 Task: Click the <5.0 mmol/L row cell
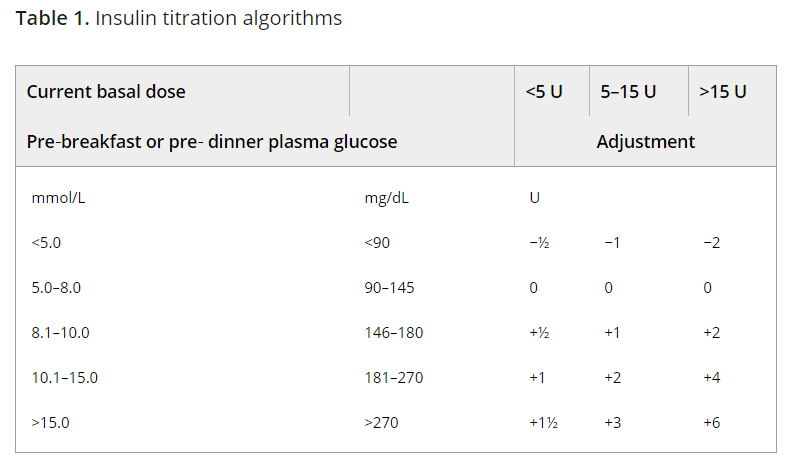click(x=46, y=243)
